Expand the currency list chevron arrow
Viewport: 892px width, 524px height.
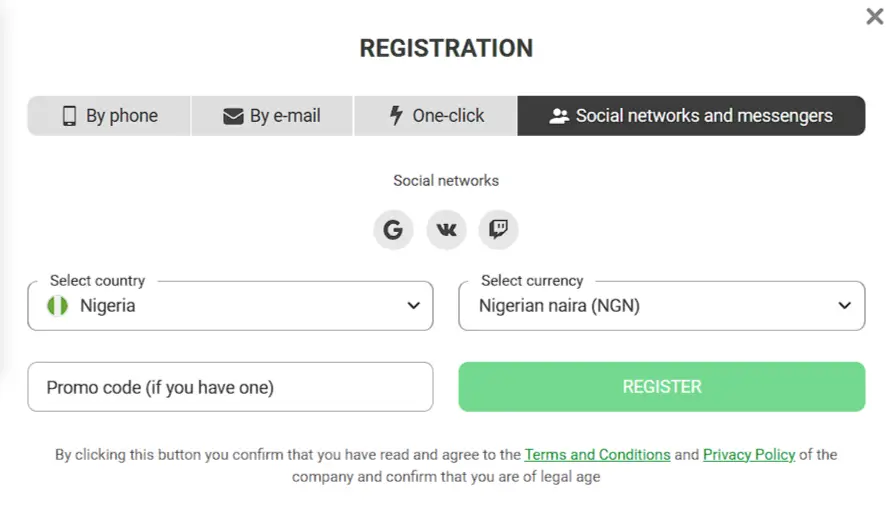pyautogui.click(x=845, y=306)
